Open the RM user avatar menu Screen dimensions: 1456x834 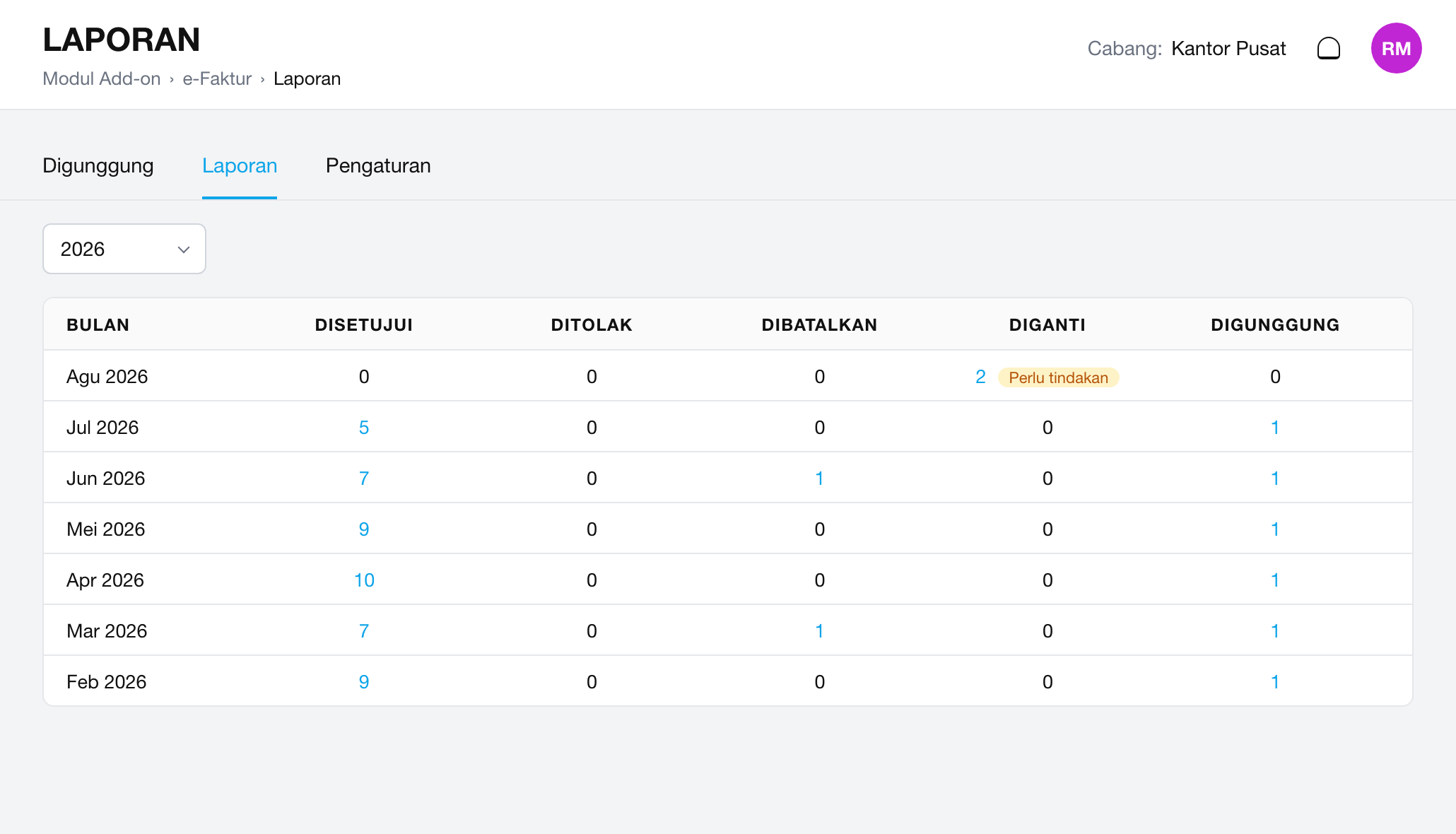point(1396,48)
